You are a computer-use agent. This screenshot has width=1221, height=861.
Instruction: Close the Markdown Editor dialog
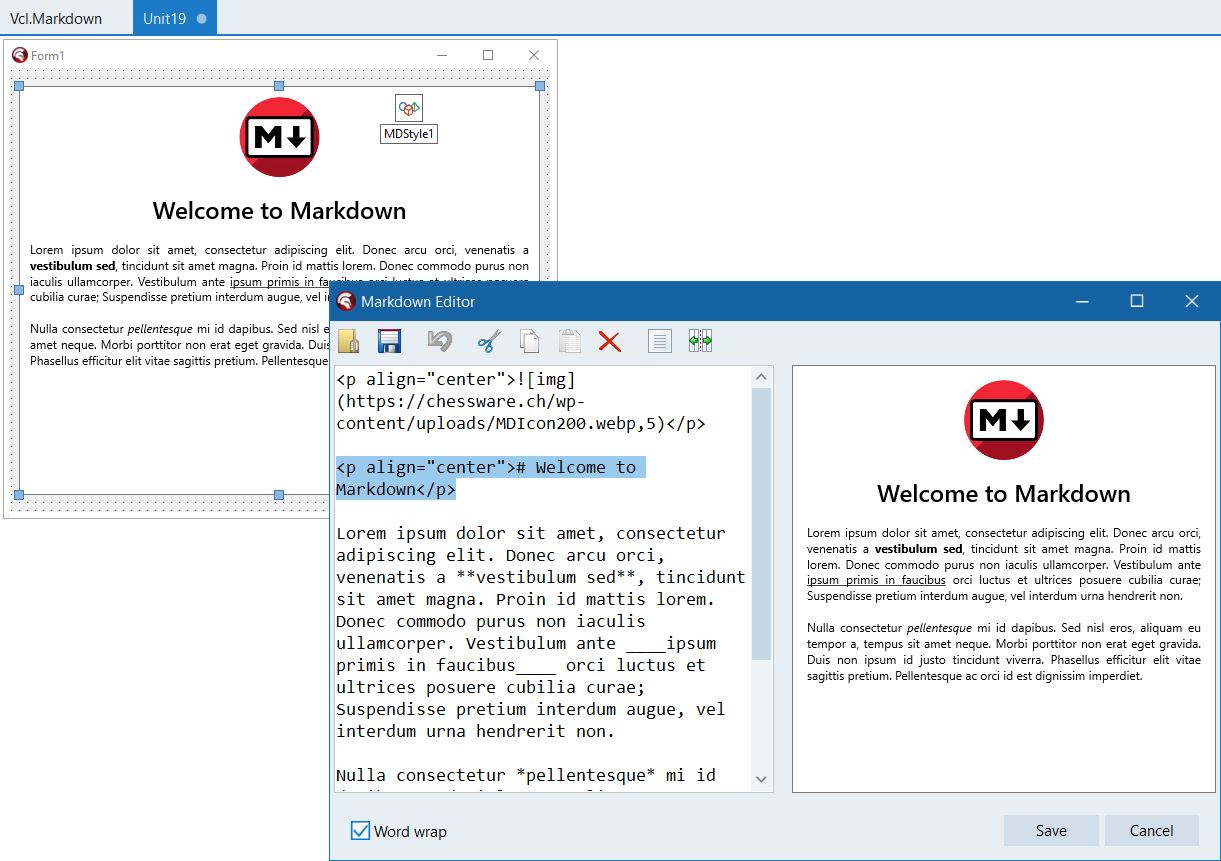tap(1191, 301)
